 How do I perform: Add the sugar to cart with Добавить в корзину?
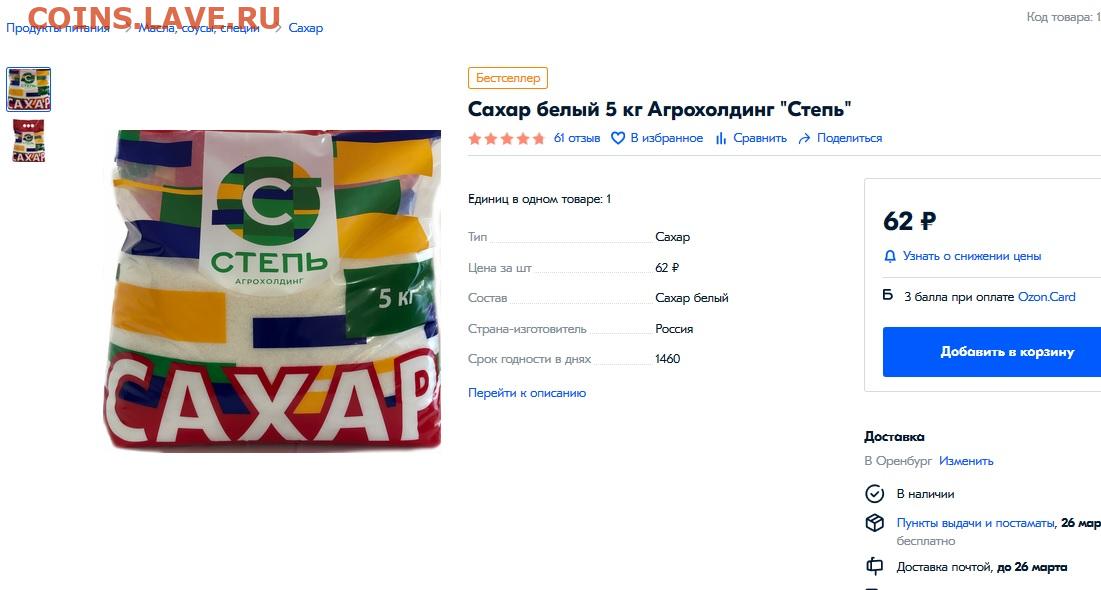point(991,352)
